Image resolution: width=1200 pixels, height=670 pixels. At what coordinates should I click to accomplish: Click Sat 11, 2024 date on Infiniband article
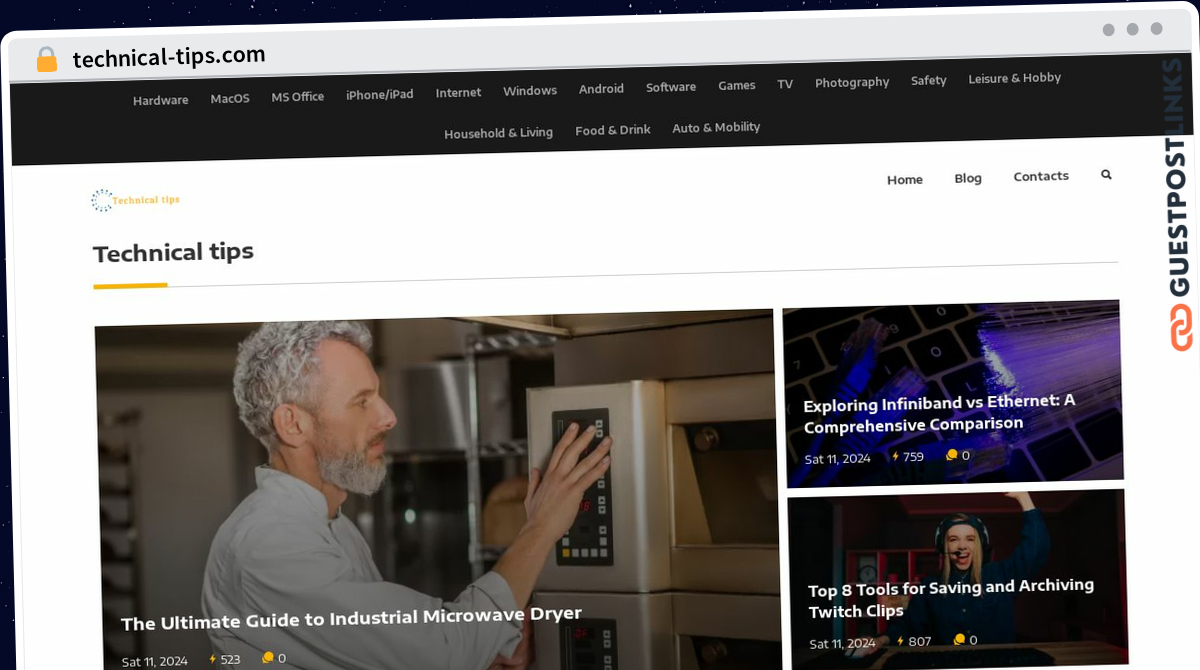tap(838, 458)
